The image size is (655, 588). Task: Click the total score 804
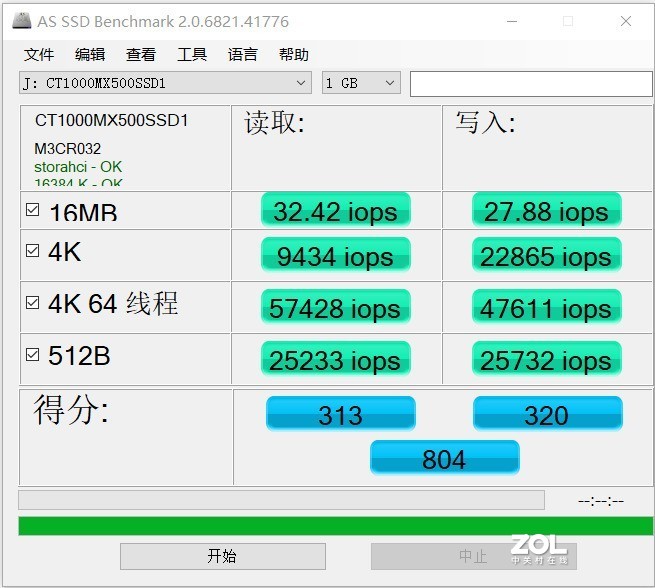point(444,458)
